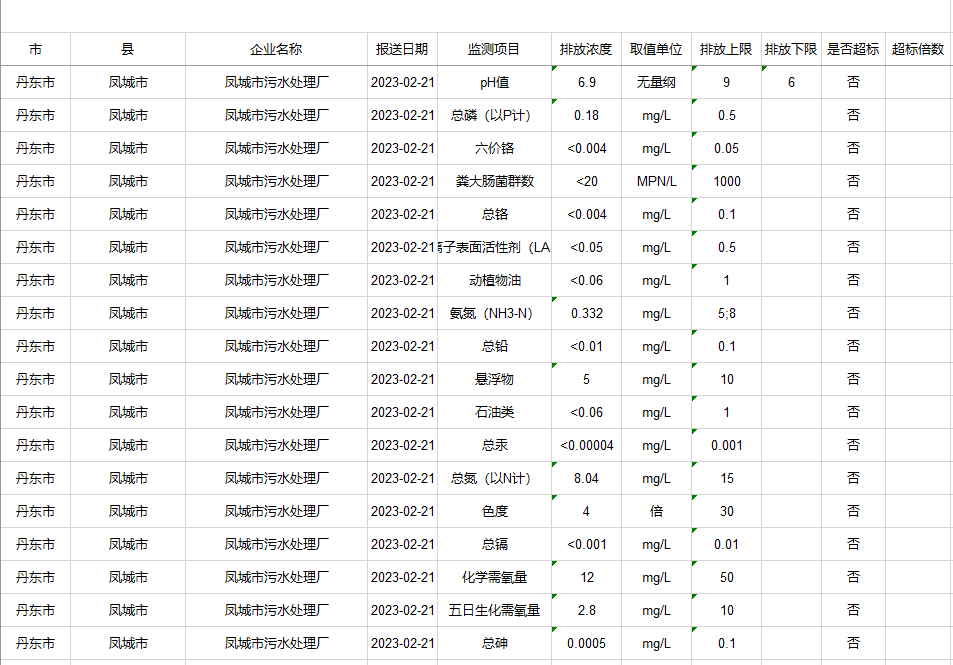Viewport: 953px width, 665px height.
Task: Click the 五日生化需氧量 cell
Action: point(494,610)
